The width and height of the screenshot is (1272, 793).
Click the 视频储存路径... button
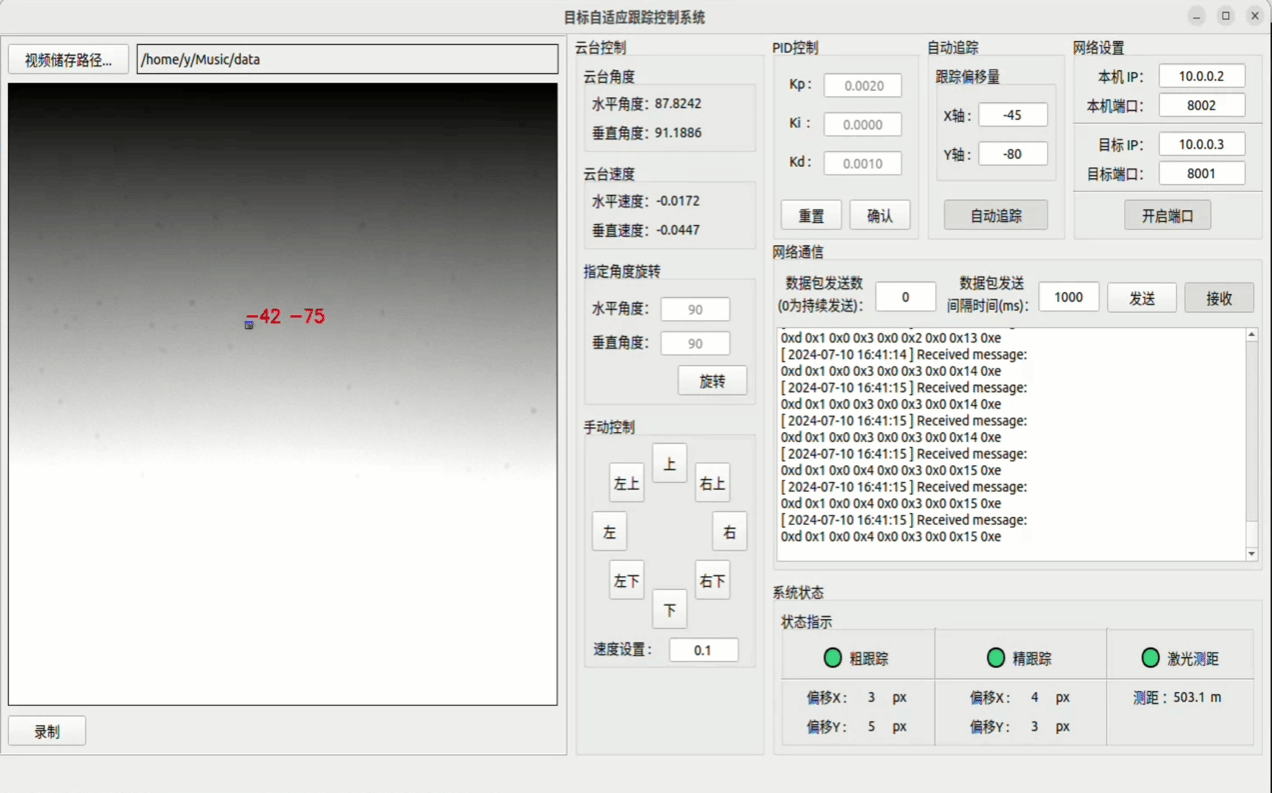pyautogui.click(x=68, y=60)
